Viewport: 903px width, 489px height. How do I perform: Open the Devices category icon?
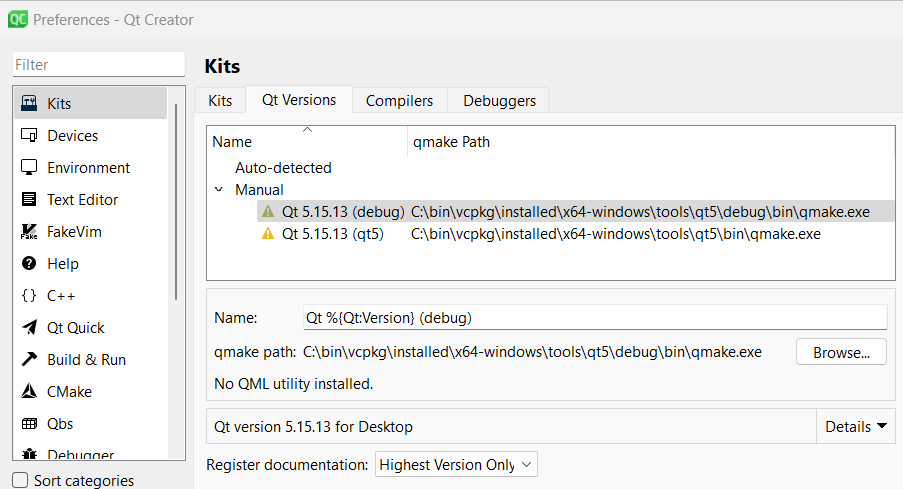[29, 136]
